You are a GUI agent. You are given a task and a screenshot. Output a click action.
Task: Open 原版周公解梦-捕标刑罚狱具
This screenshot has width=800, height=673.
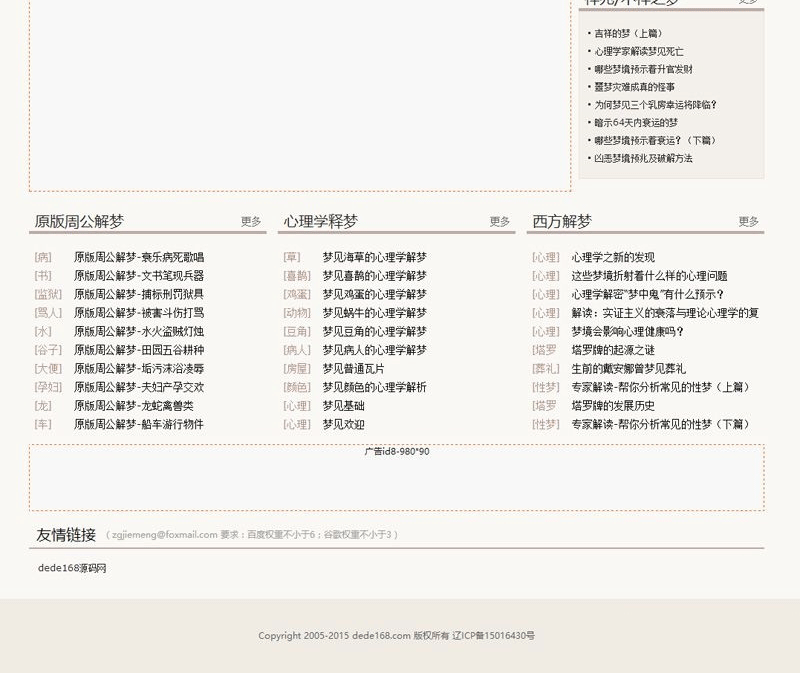coord(139,294)
